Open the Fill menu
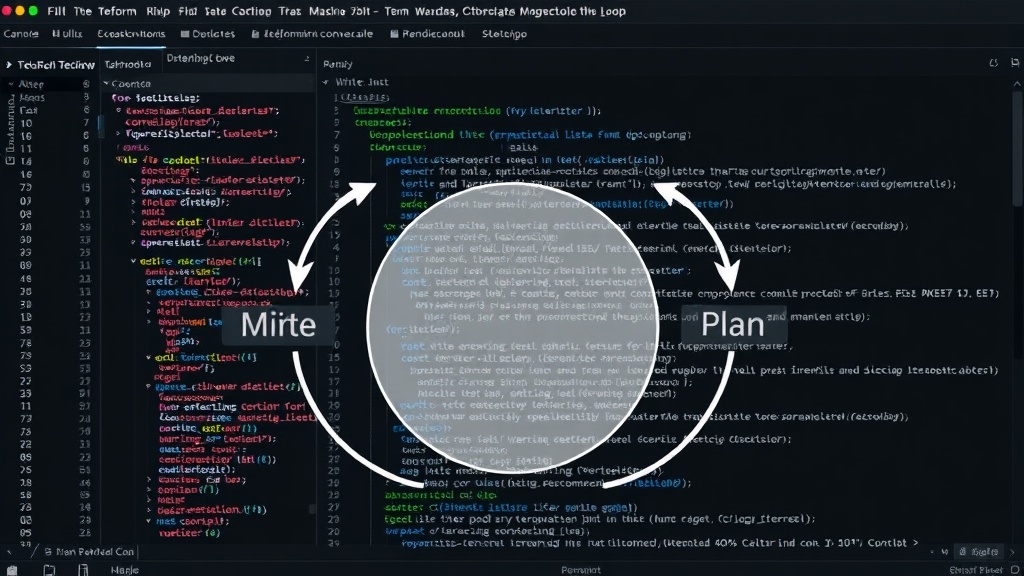Screen dimensions: 1024x576 coord(56,11)
